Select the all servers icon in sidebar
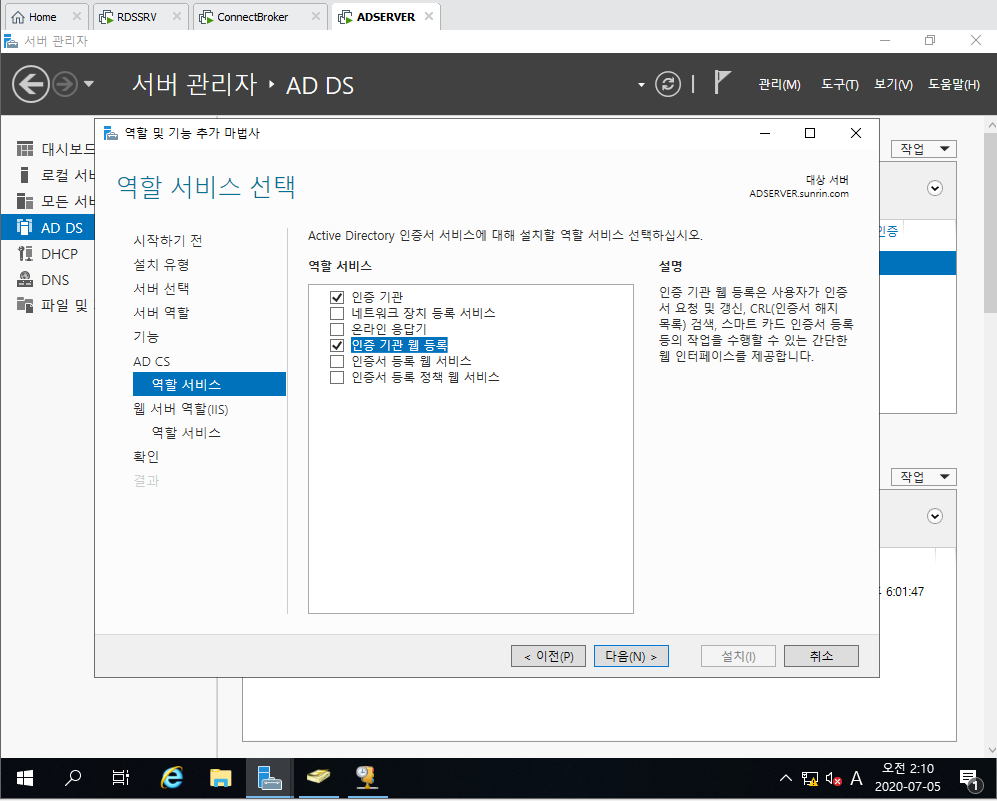Viewport: 997px width, 801px height. point(25,201)
